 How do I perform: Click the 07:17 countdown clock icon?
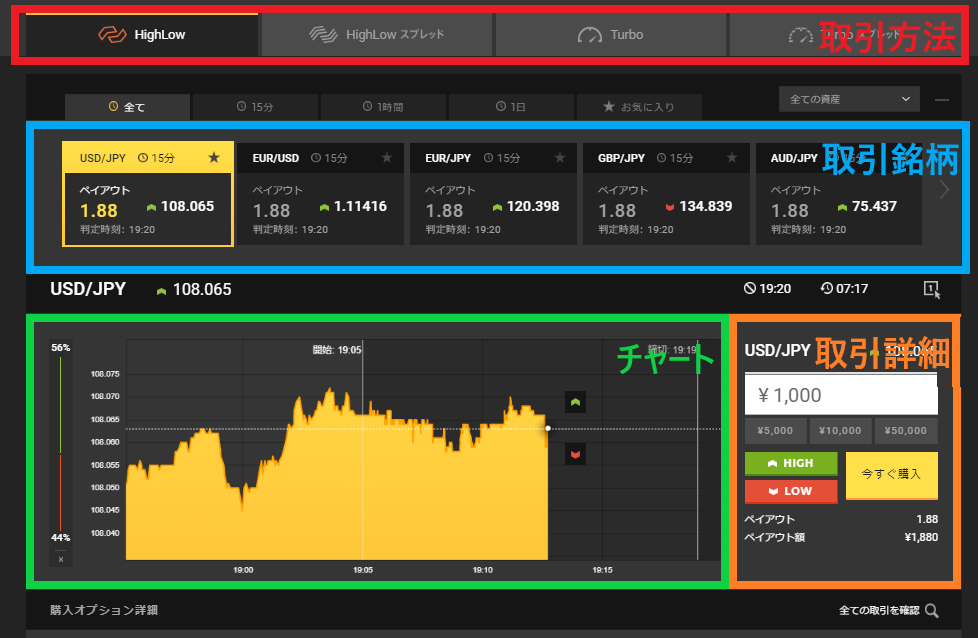(x=826, y=288)
